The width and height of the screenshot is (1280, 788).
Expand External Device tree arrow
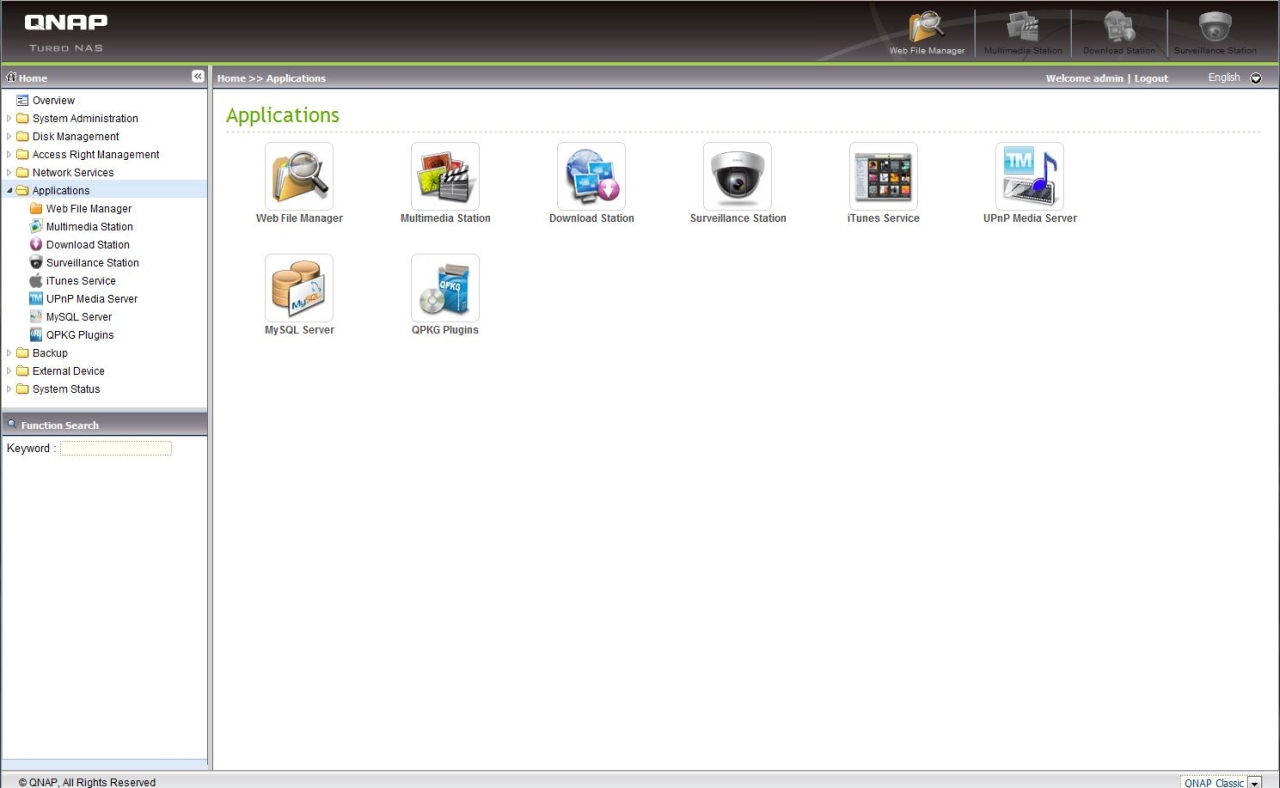tap(9, 371)
